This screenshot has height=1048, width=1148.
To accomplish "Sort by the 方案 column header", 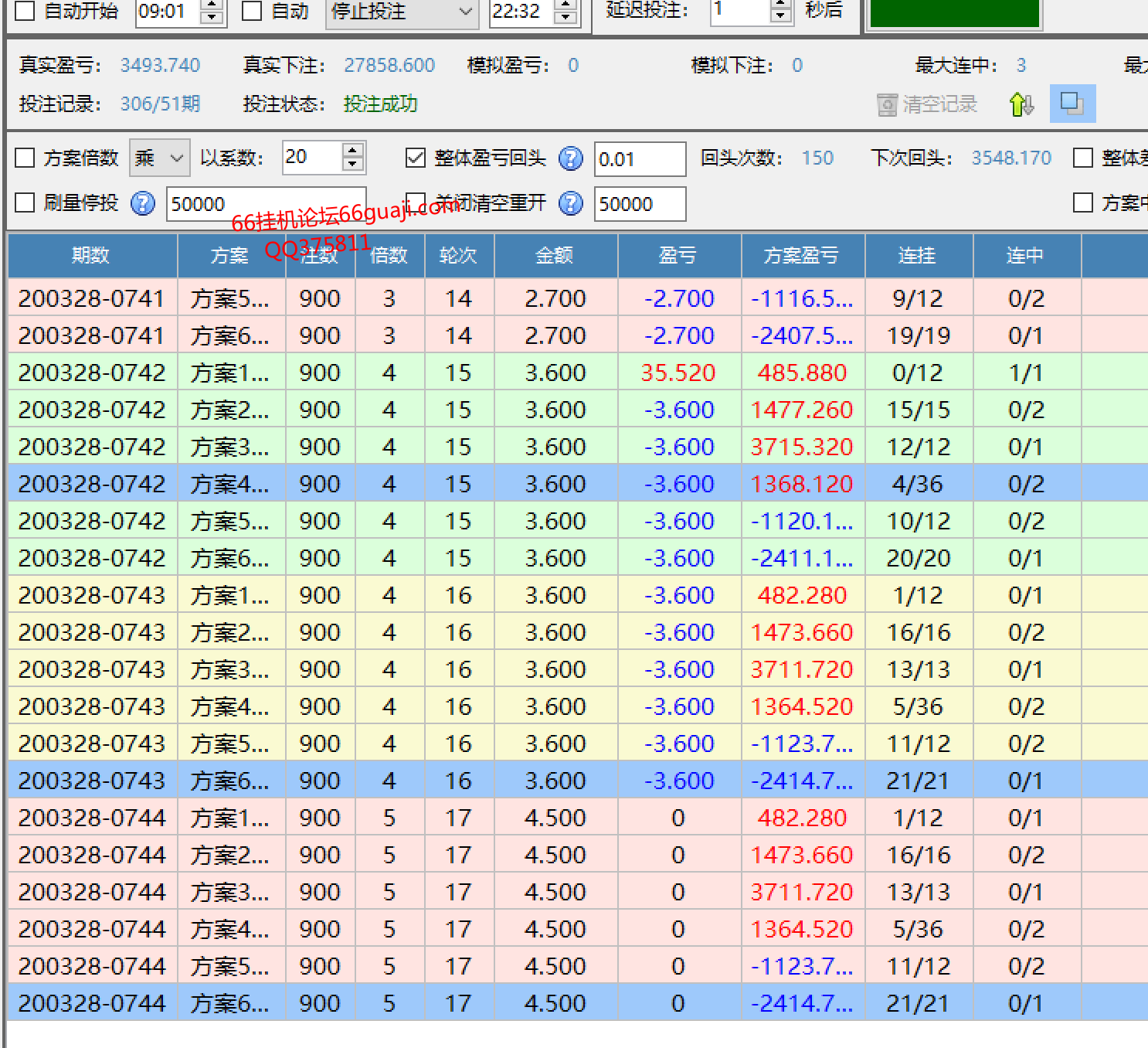I will point(231,256).
